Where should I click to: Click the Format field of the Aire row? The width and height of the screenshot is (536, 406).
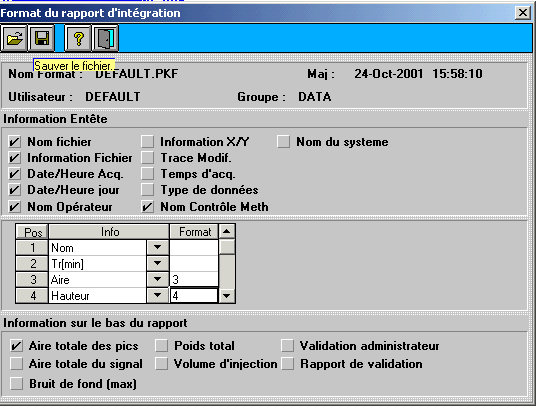(x=194, y=280)
